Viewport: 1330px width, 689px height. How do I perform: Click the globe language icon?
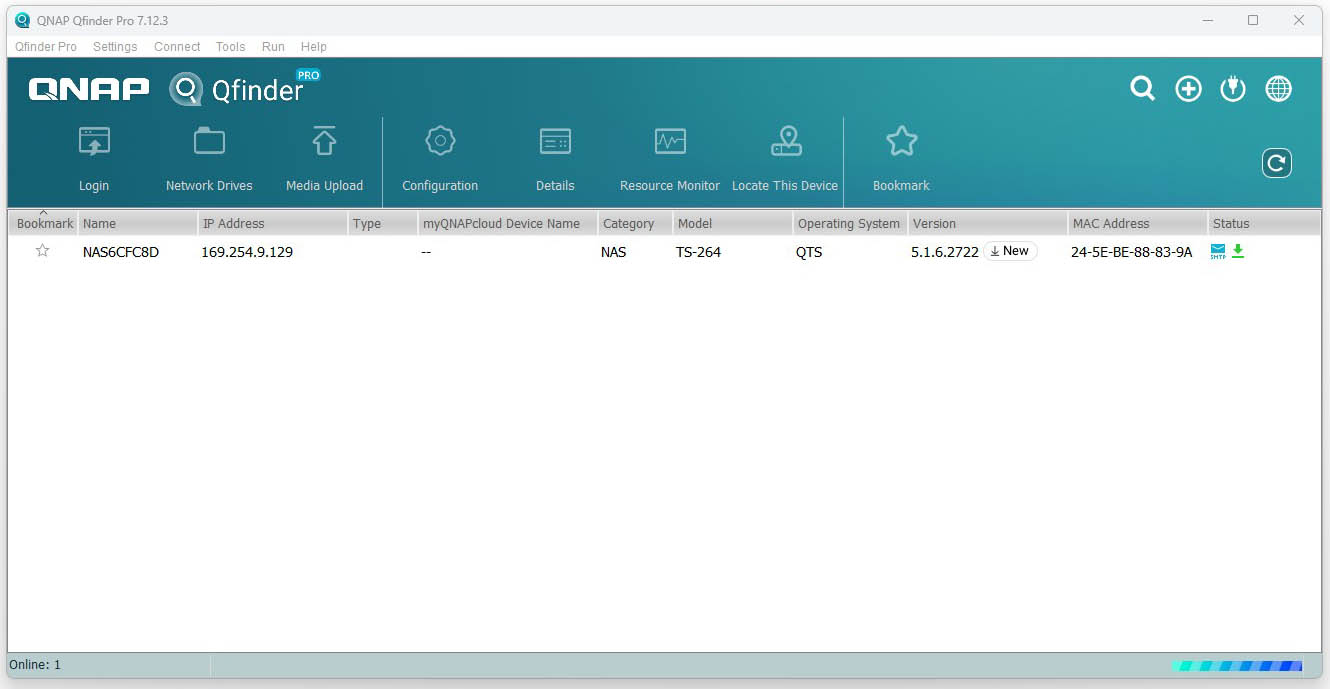tap(1278, 89)
